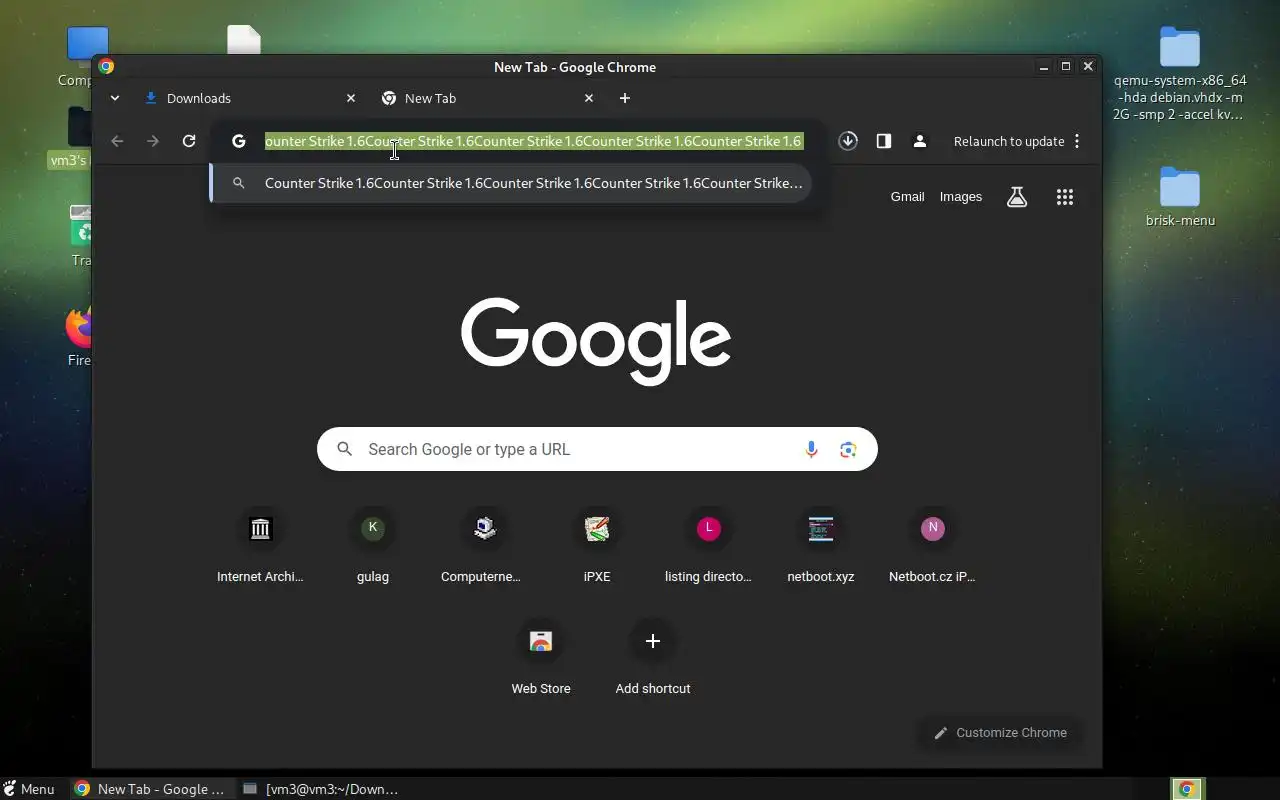Switch to the New Tab tab

click(x=488, y=98)
